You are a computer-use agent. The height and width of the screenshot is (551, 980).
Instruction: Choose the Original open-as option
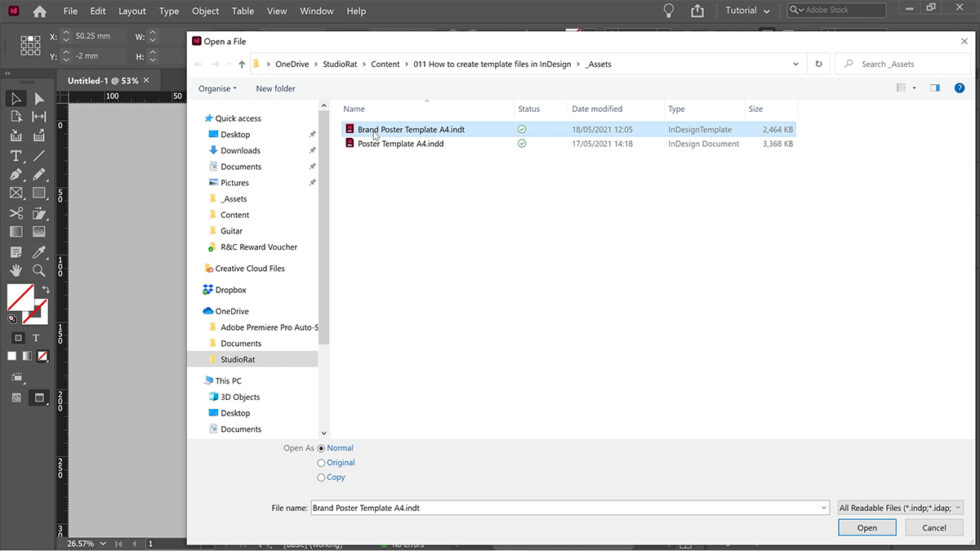pyautogui.click(x=321, y=463)
